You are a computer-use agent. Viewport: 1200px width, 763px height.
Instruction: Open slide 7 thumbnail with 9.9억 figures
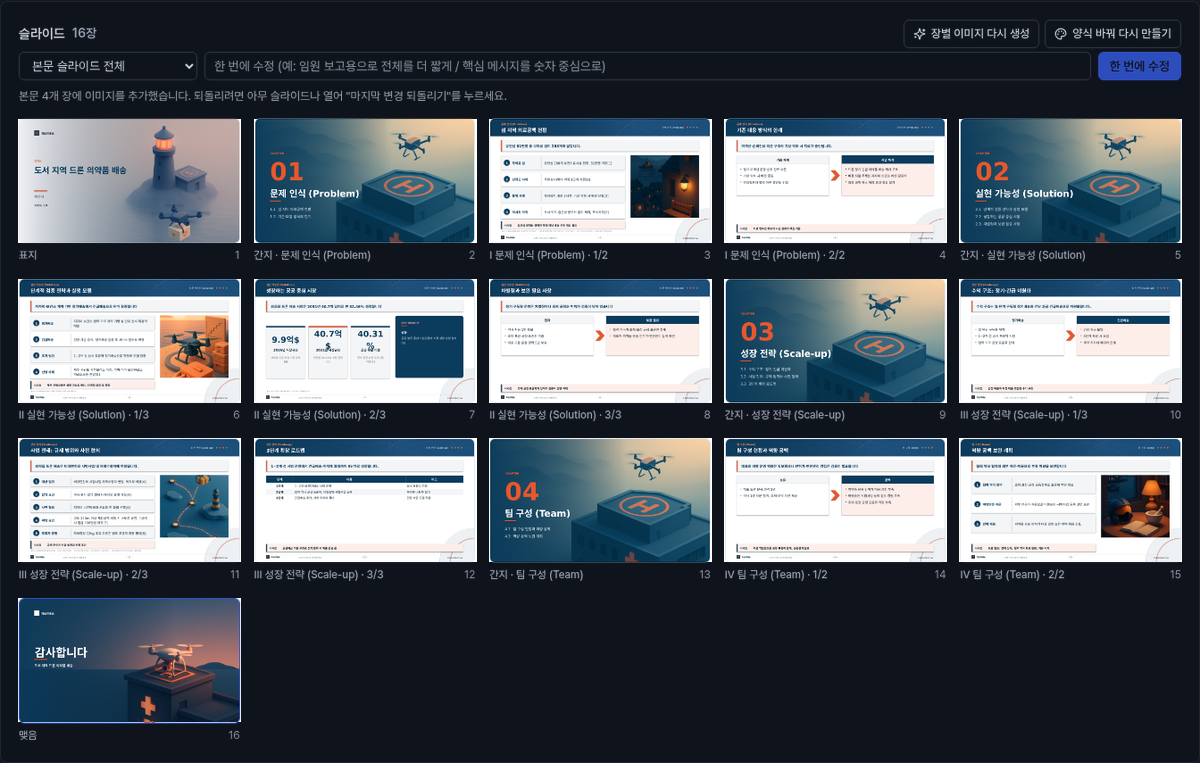pos(365,341)
